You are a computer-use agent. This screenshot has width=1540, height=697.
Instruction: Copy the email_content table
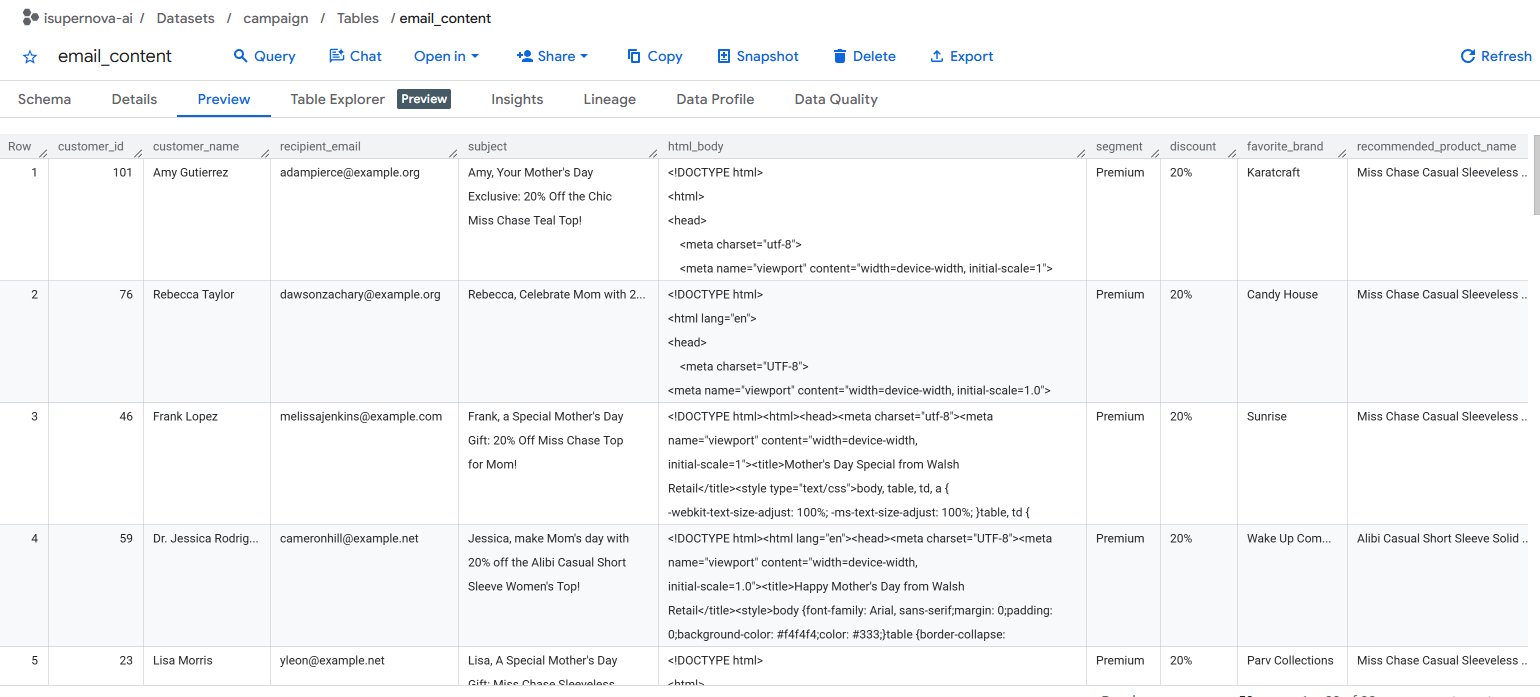click(x=654, y=56)
